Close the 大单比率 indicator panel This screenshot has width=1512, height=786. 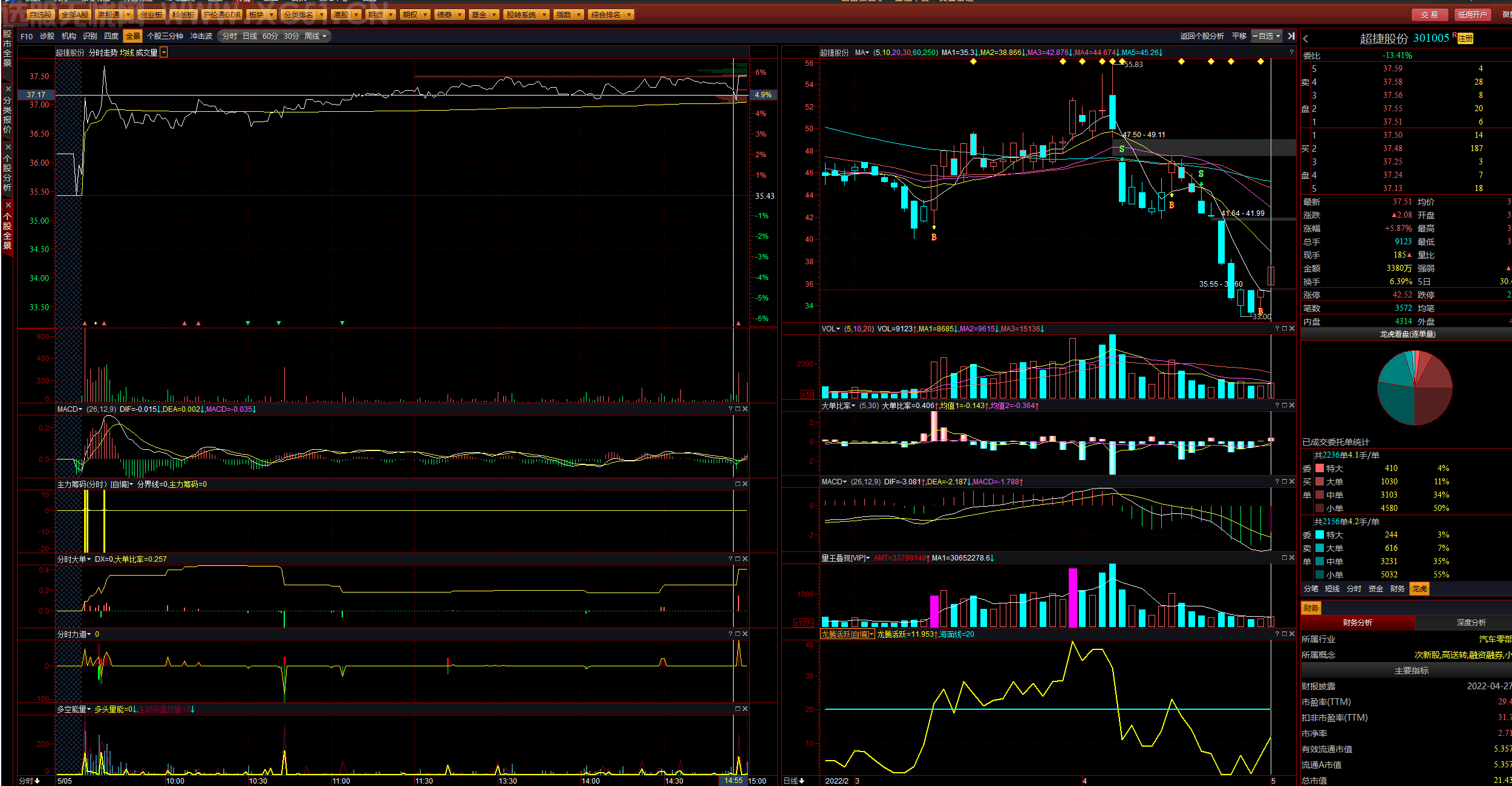click(1292, 406)
